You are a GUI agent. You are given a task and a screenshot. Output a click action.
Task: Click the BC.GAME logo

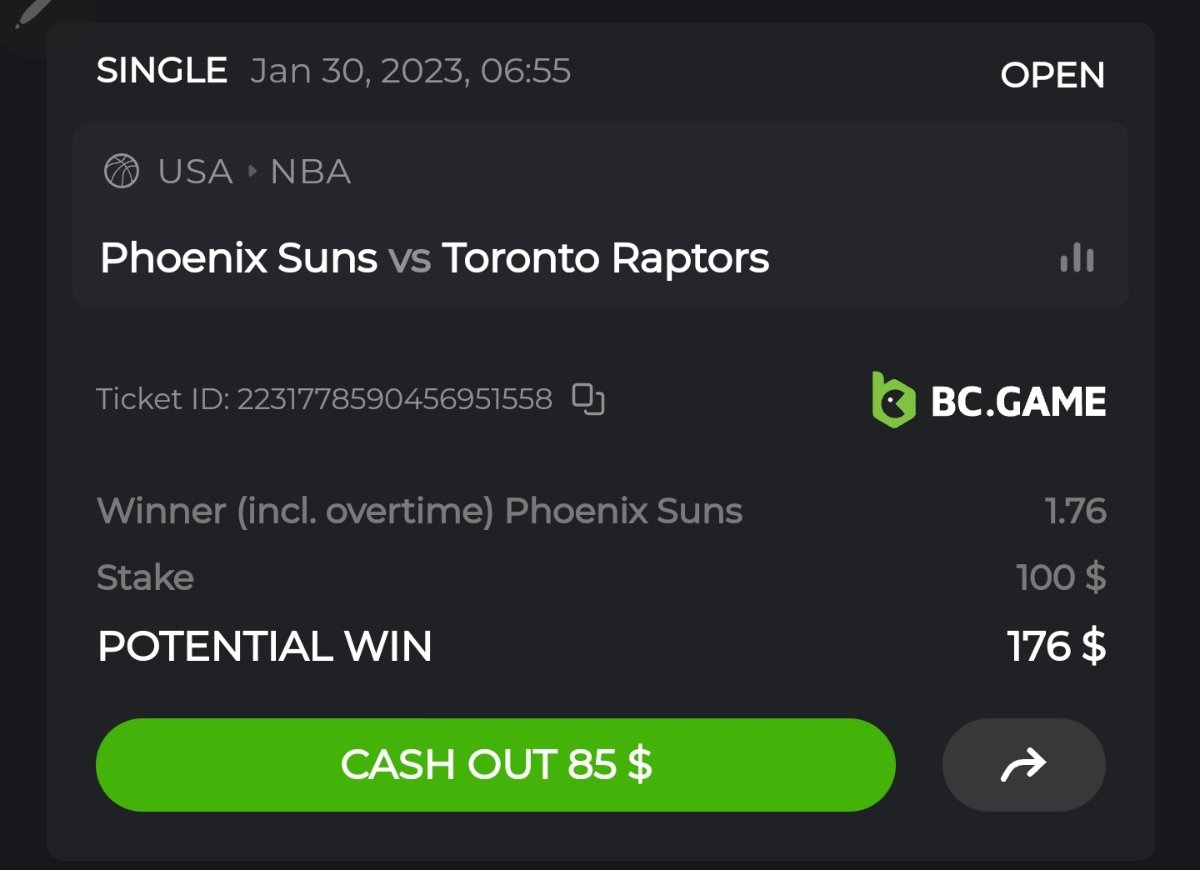(x=988, y=400)
